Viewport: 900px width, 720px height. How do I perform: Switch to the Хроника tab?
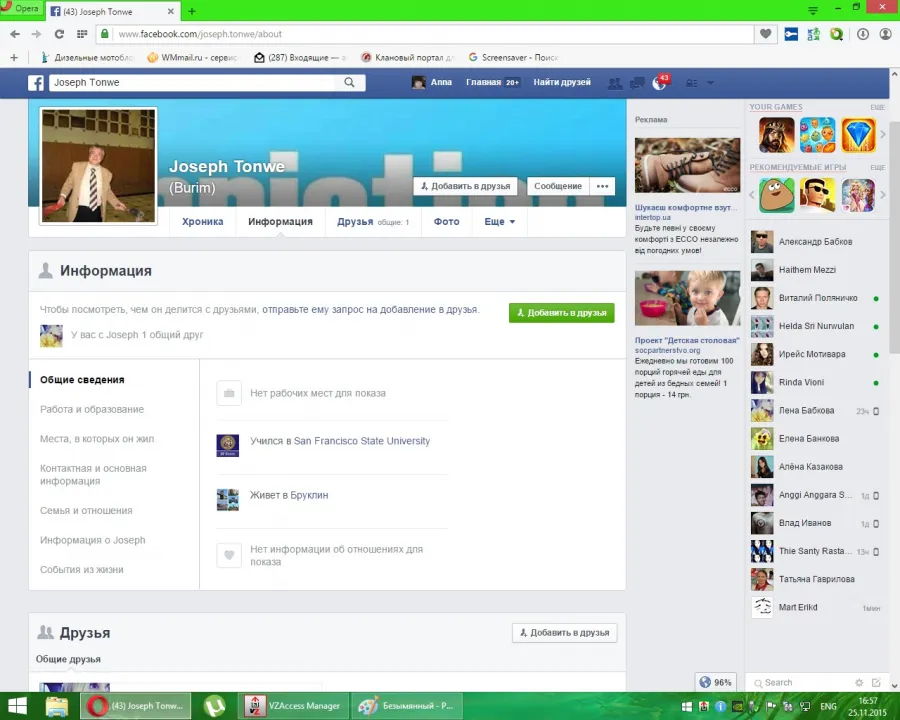tap(203, 222)
